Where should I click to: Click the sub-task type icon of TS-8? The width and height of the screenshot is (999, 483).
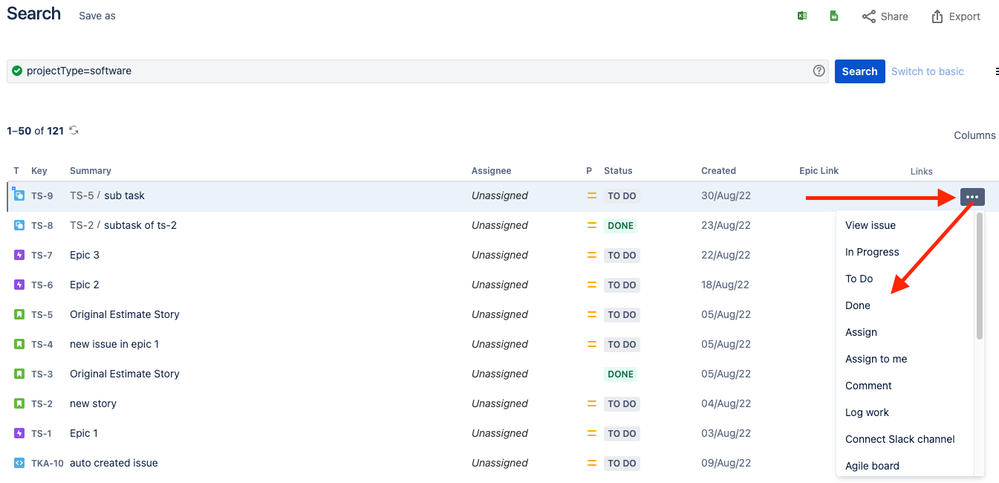19,225
